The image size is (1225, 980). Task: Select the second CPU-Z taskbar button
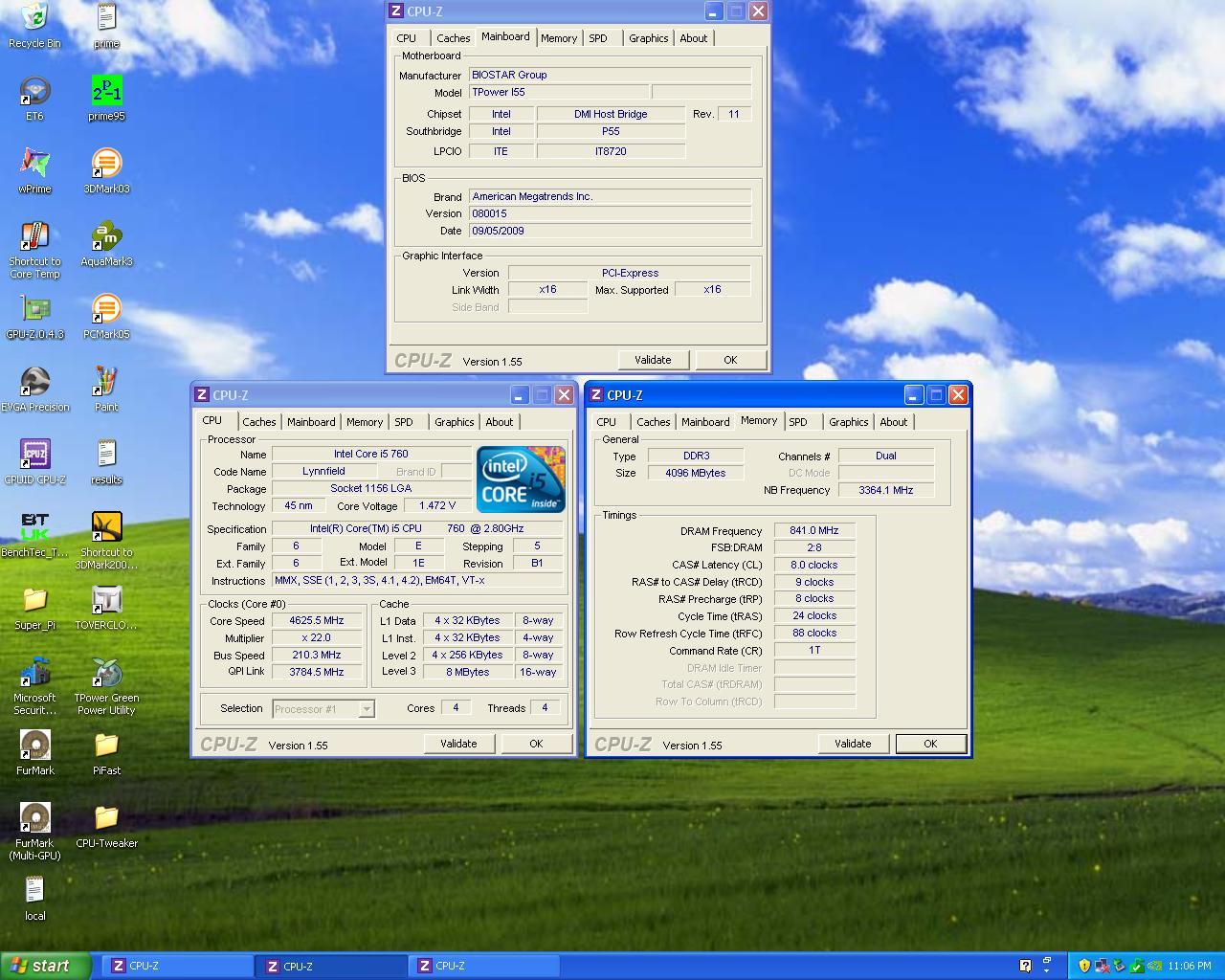(331, 966)
